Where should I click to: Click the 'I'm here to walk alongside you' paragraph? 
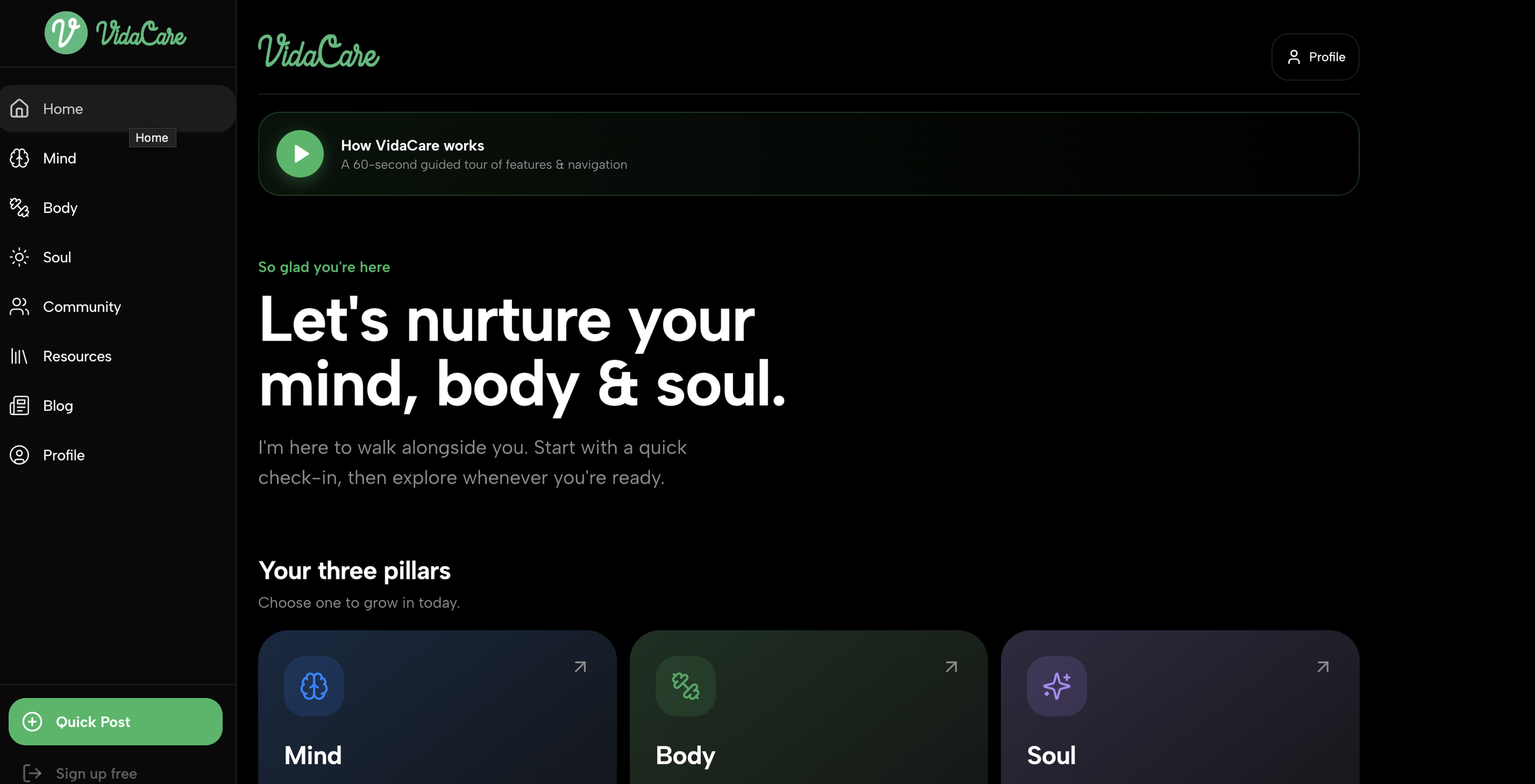[x=472, y=462]
